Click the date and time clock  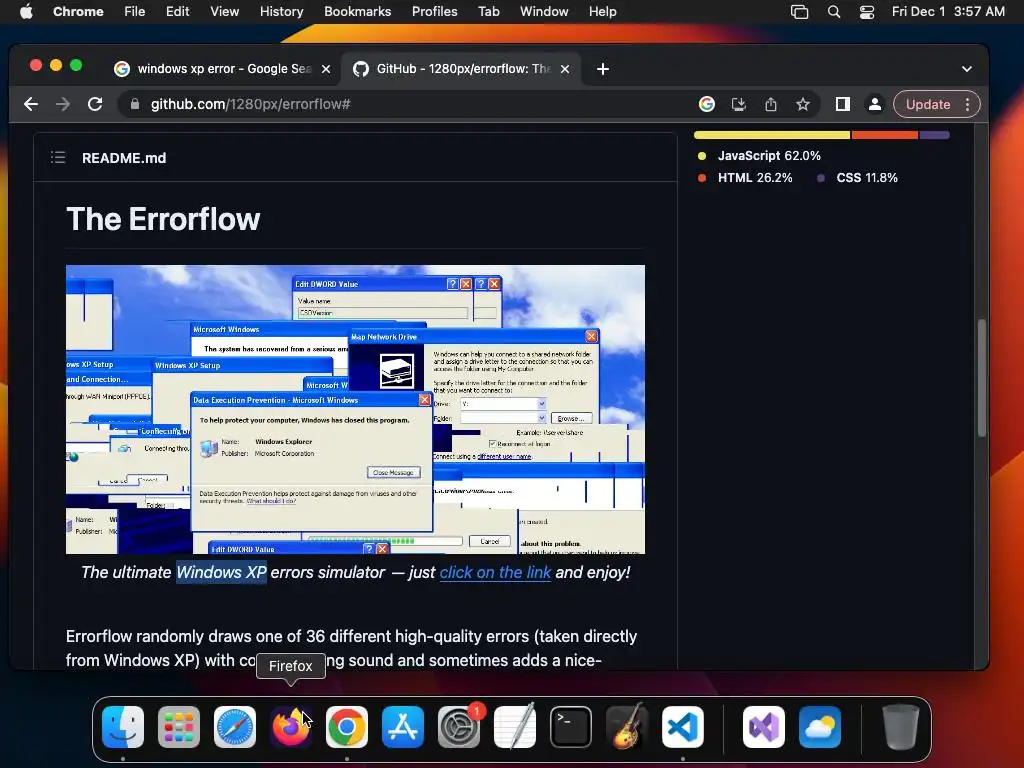[x=948, y=12]
